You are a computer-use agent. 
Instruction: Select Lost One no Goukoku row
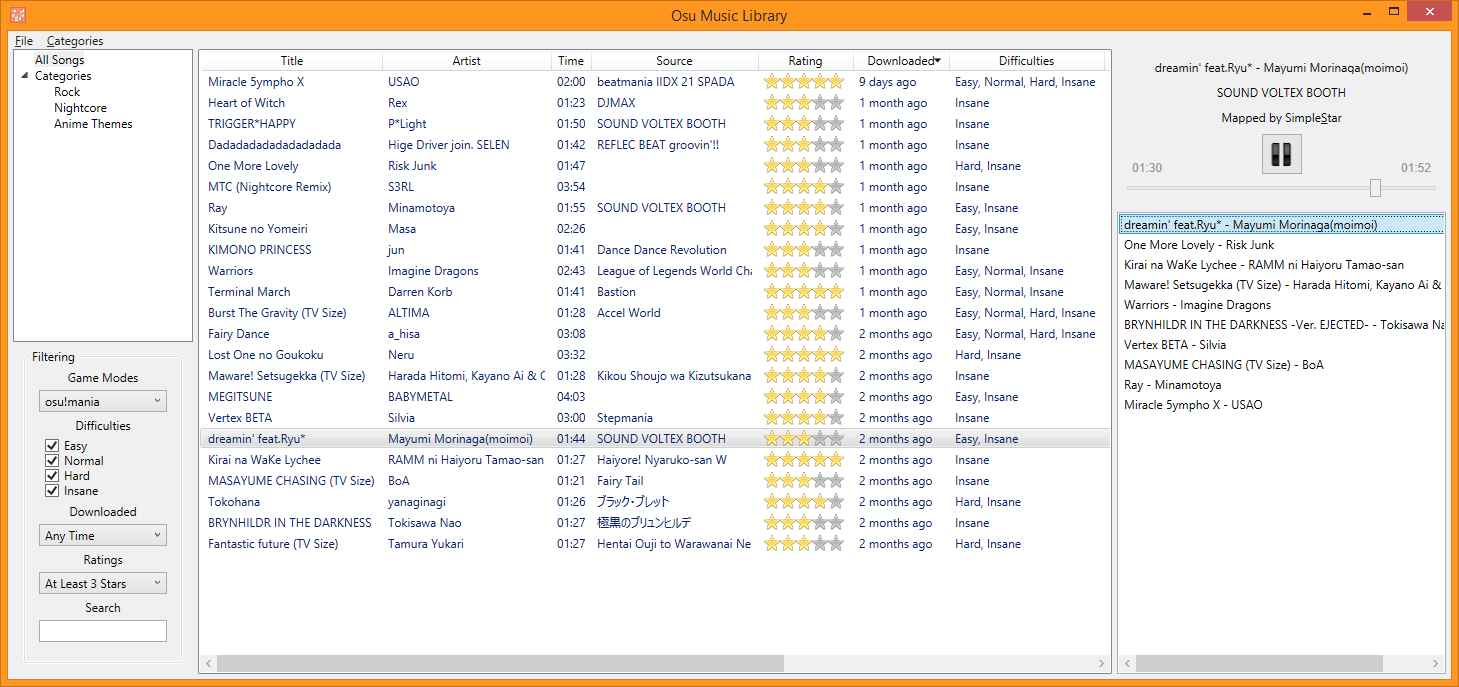click(655, 355)
